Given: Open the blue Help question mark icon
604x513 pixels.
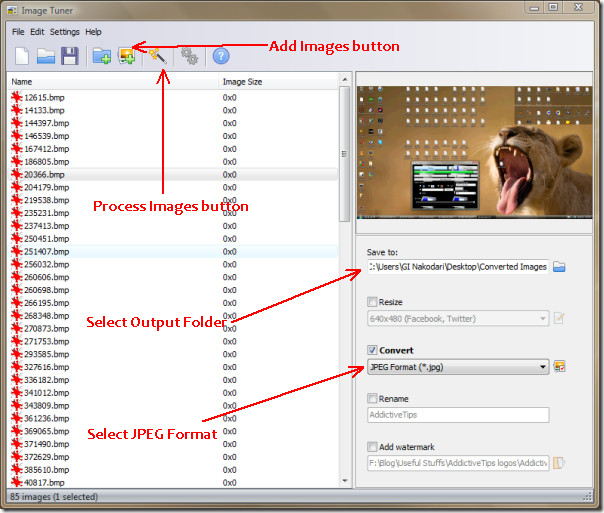Looking at the screenshot, I should point(221,56).
